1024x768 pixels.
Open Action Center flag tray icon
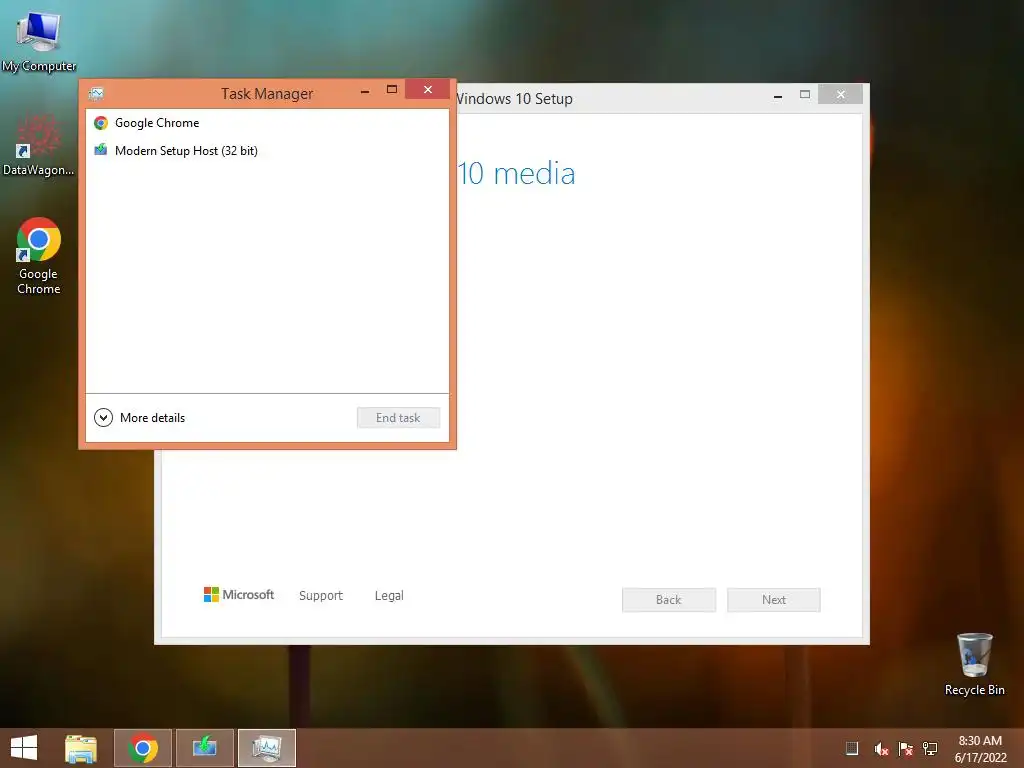click(905, 748)
